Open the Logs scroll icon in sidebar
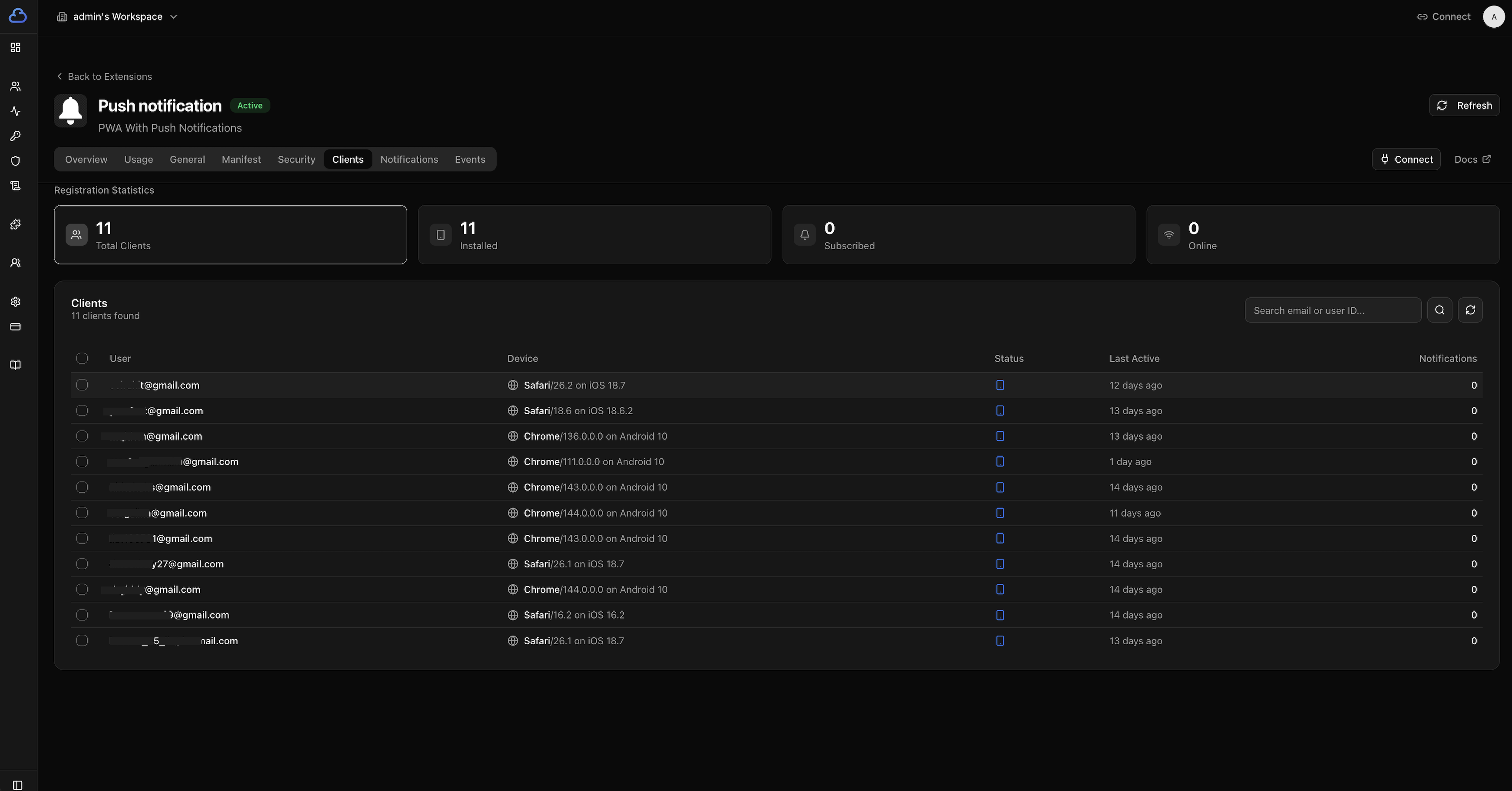 [15, 185]
